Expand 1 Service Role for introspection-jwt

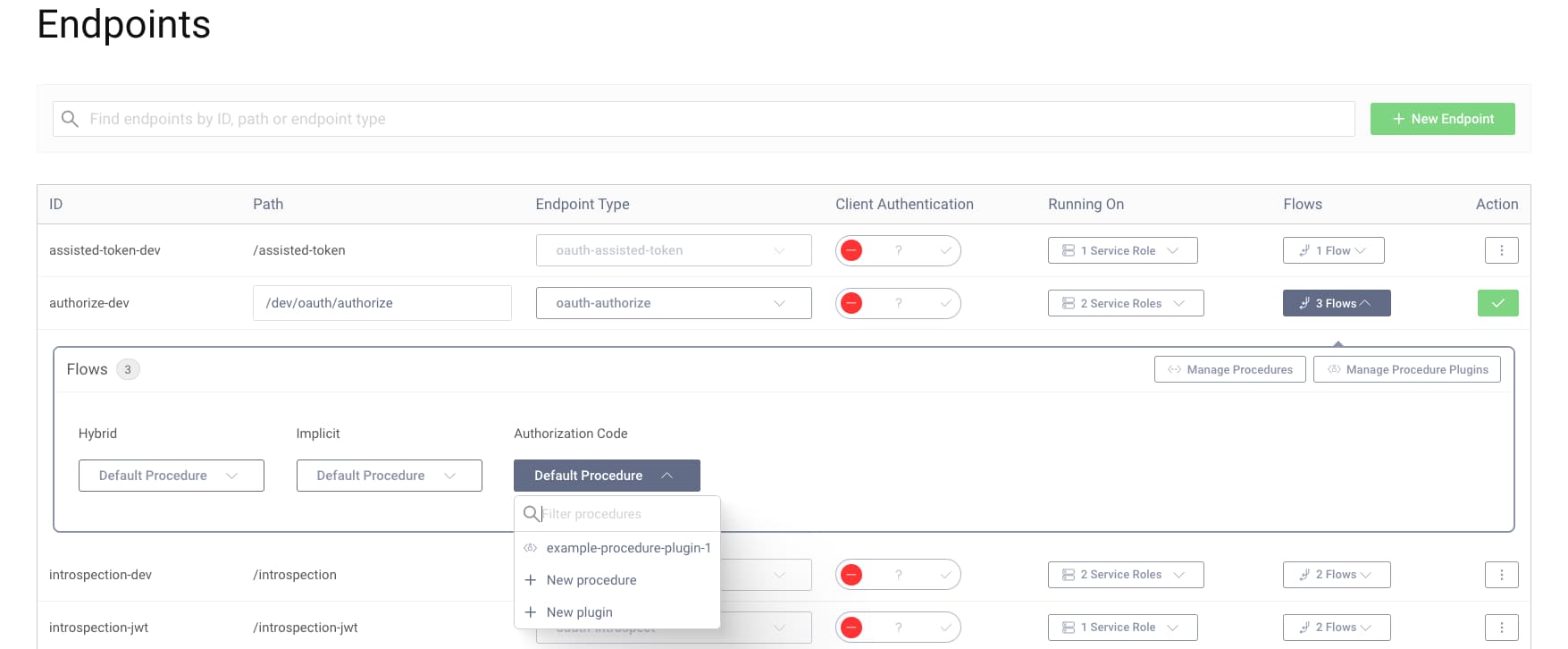[x=1122, y=627]
